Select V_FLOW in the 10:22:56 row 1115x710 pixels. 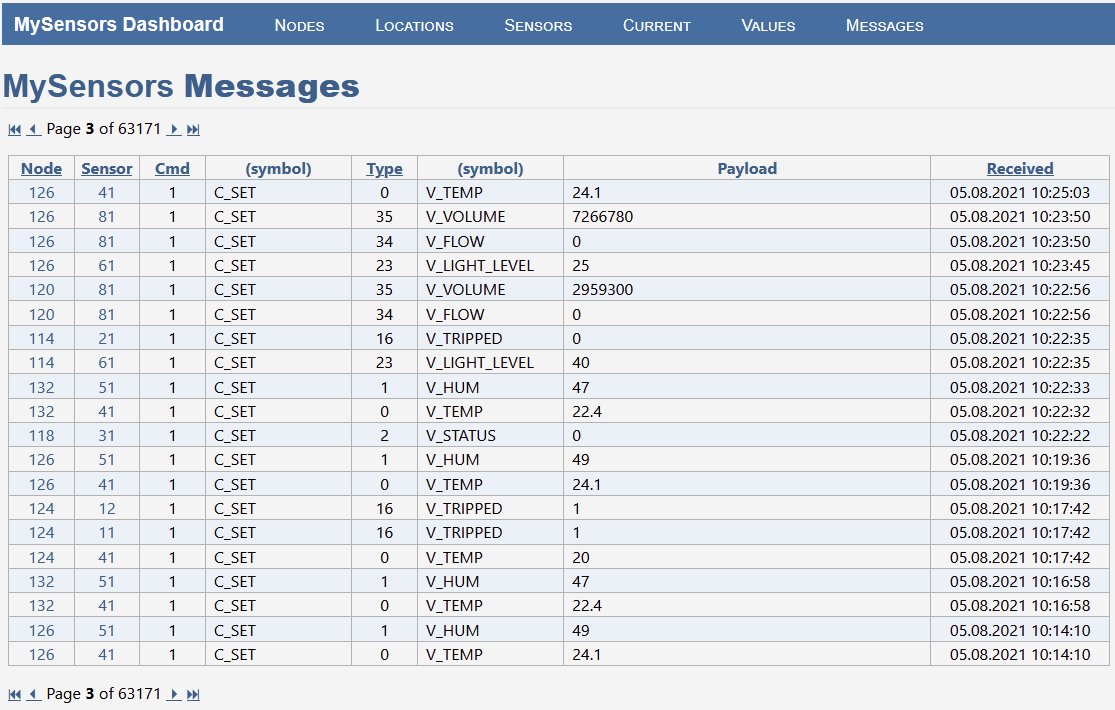point(455,314)
